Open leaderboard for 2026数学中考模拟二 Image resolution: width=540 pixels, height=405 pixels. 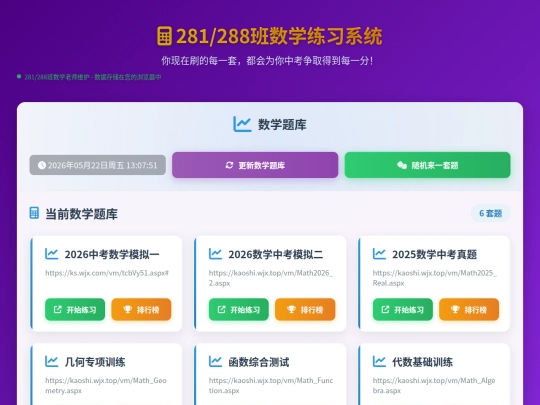[x=305, y=309]
